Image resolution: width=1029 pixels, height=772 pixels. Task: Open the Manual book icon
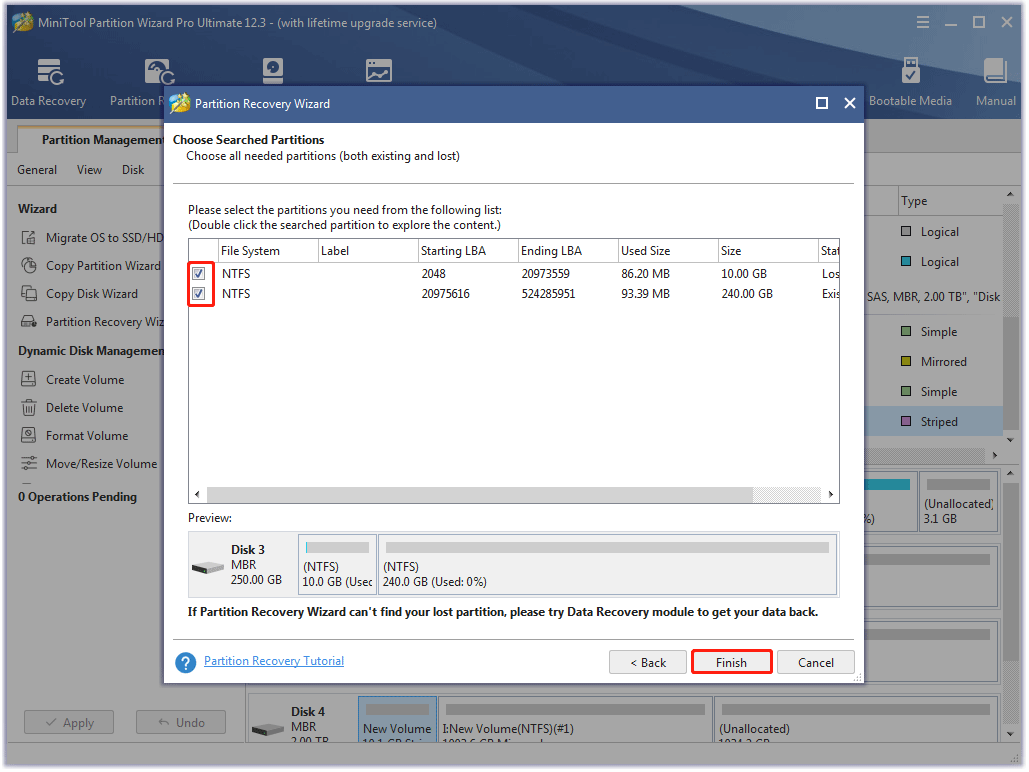pyautogui.click(x=995, y=72)
